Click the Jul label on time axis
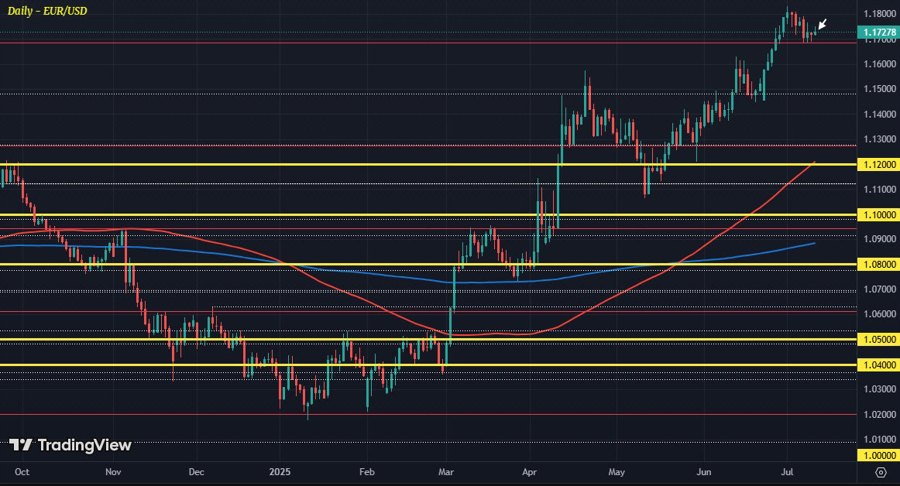This screenshot has height=486, width=900. (x=790, y=469)
